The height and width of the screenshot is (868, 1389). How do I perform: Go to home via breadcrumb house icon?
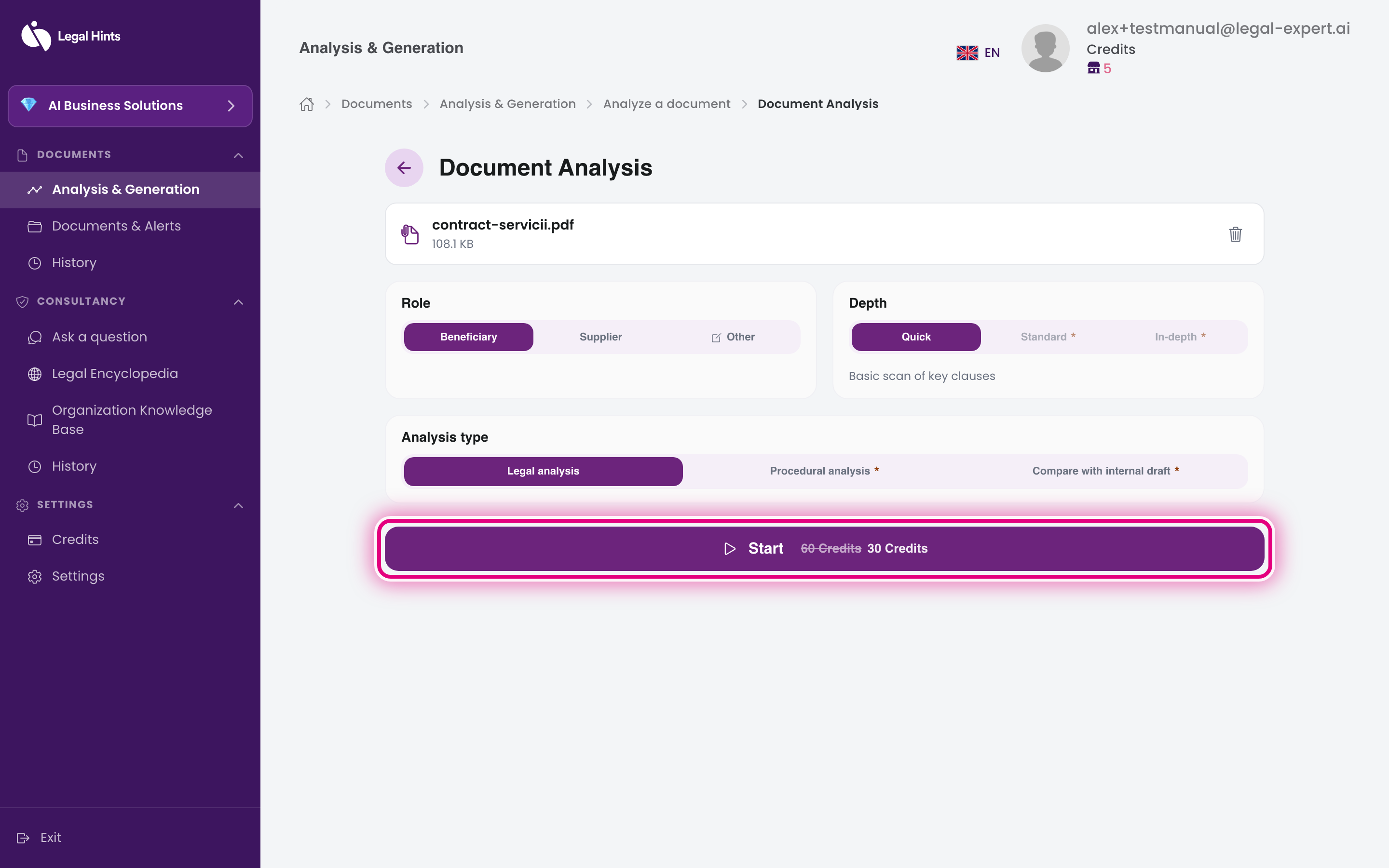tap(307, 104)
